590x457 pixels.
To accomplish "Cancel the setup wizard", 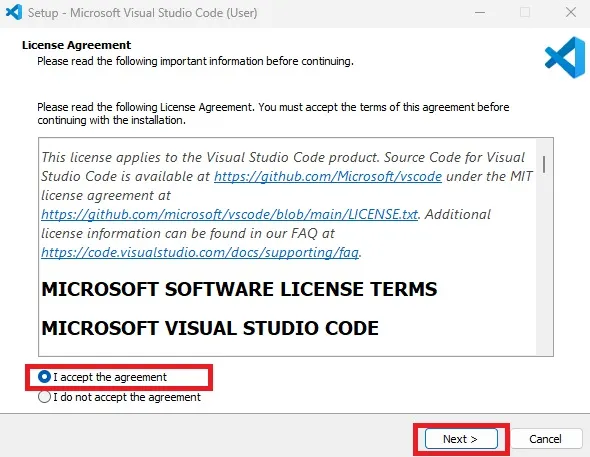I will click(546, 439).
